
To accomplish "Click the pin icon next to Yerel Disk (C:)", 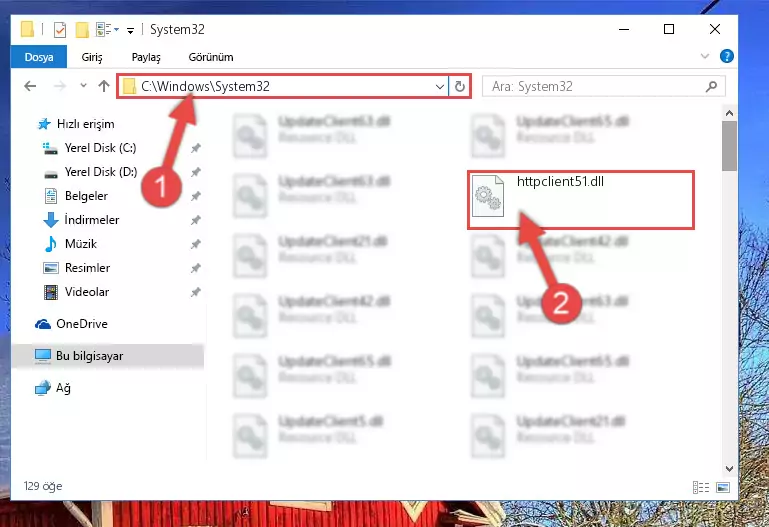I will [x=195, y=148].
